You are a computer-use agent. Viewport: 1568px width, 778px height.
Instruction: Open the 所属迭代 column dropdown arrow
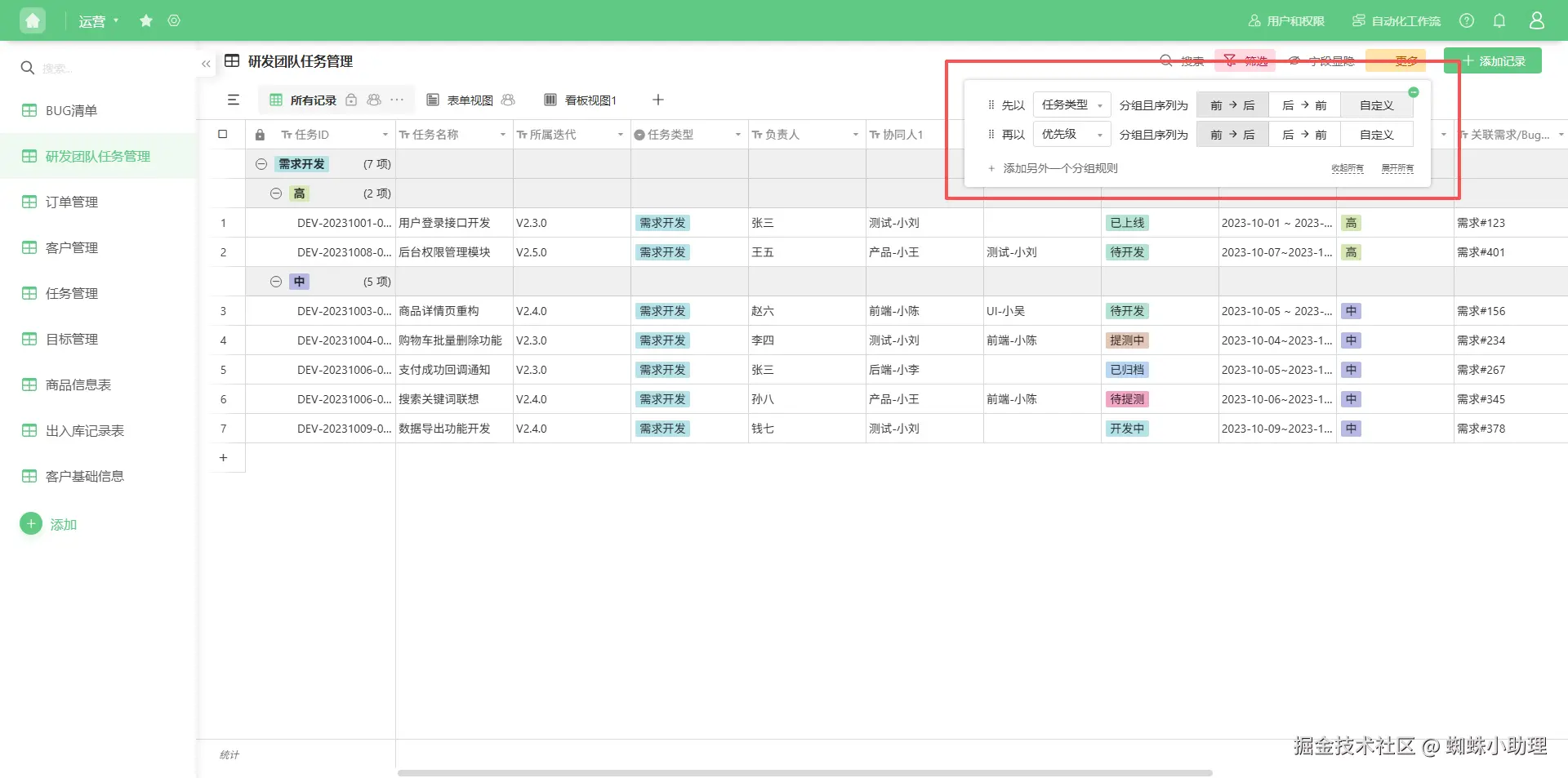621,135
